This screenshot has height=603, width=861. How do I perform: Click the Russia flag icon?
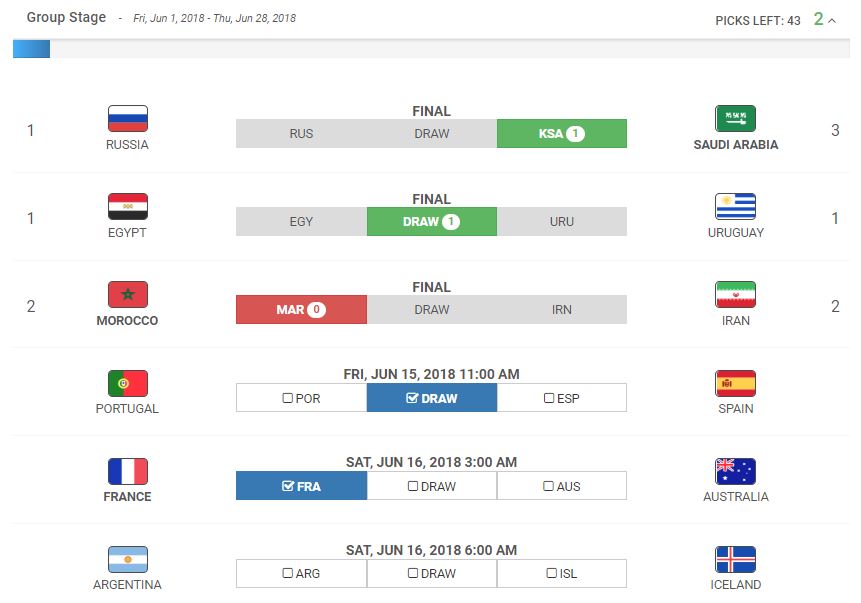[x=128, y=119]
